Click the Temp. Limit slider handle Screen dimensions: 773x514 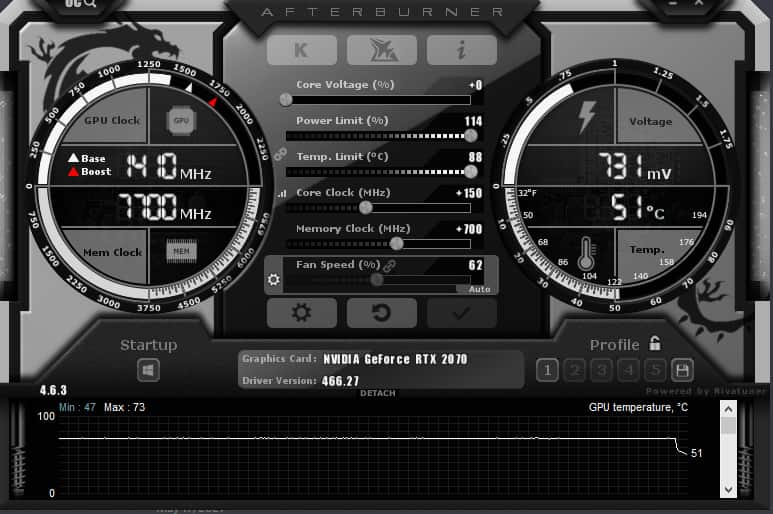coord(471,171)
